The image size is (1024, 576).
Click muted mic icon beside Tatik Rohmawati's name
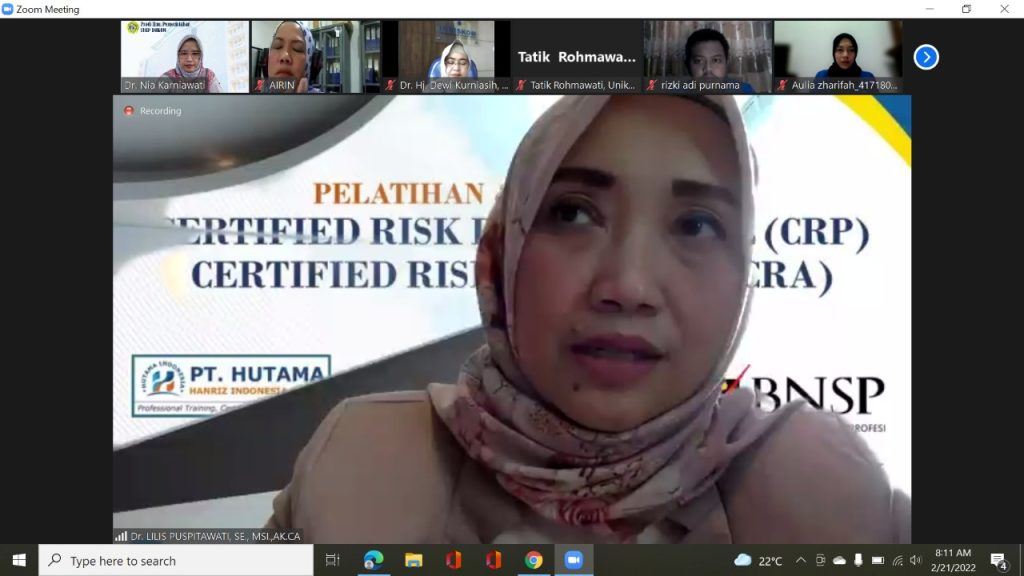(x=521, y=85)
